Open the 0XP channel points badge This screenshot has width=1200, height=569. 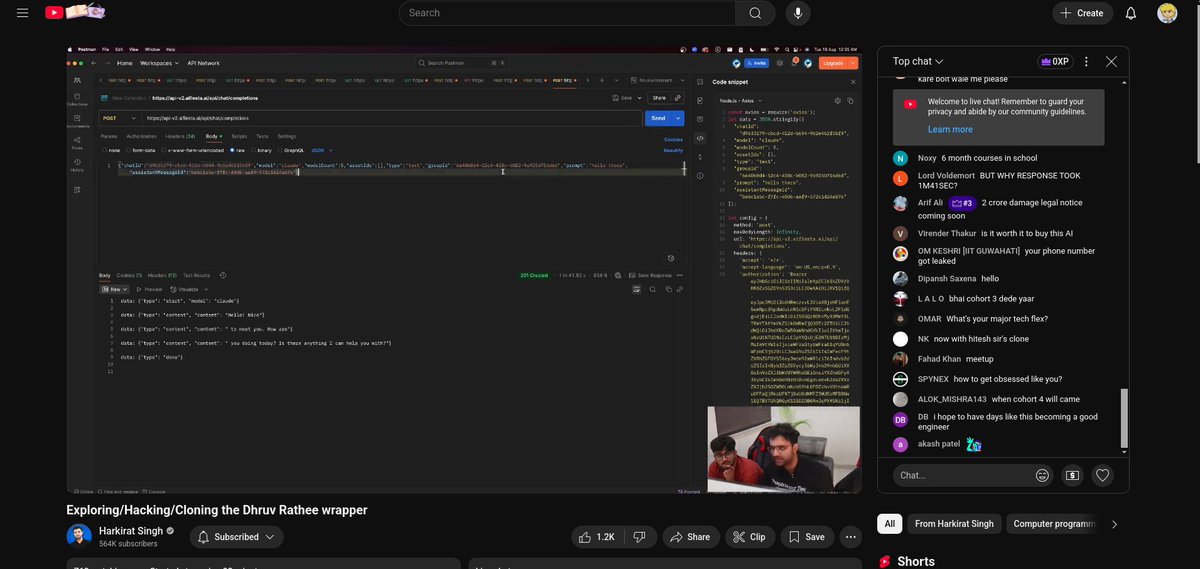tap(1053, 61)
